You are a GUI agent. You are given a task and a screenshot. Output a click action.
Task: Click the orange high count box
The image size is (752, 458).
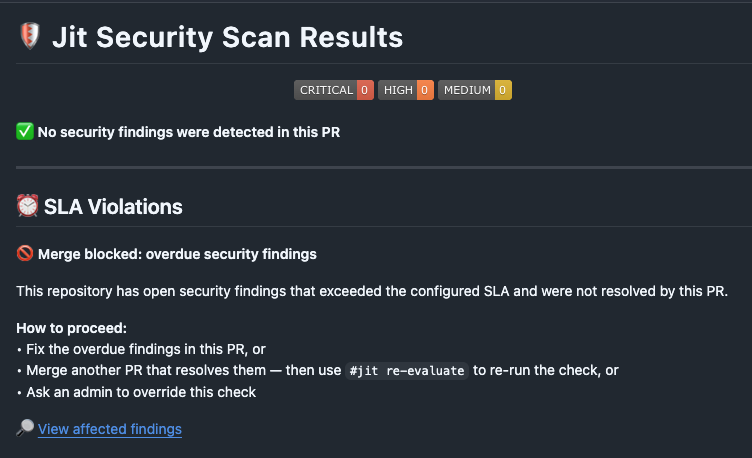pos(425,90)
